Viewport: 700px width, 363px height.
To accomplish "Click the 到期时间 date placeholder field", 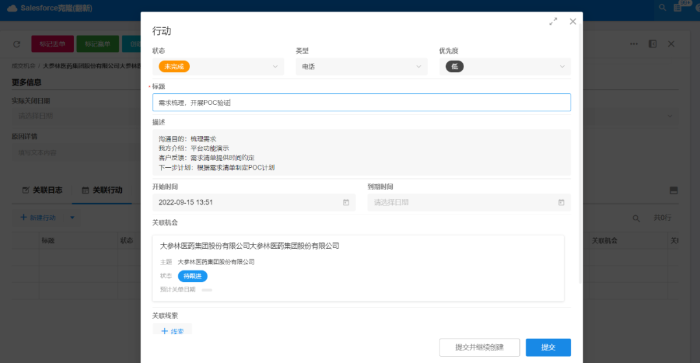I will 469,202.
